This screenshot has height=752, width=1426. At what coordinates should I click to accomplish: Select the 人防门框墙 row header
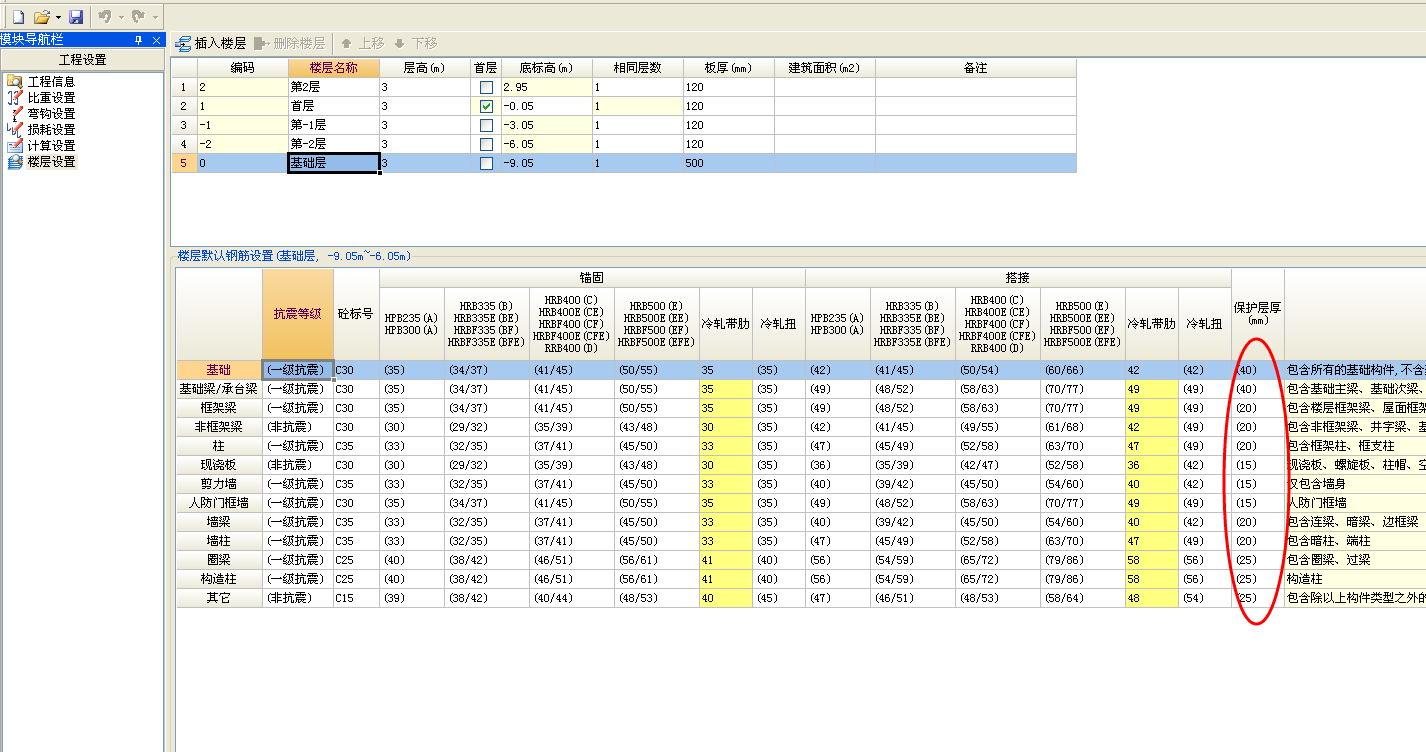[219, 503]
